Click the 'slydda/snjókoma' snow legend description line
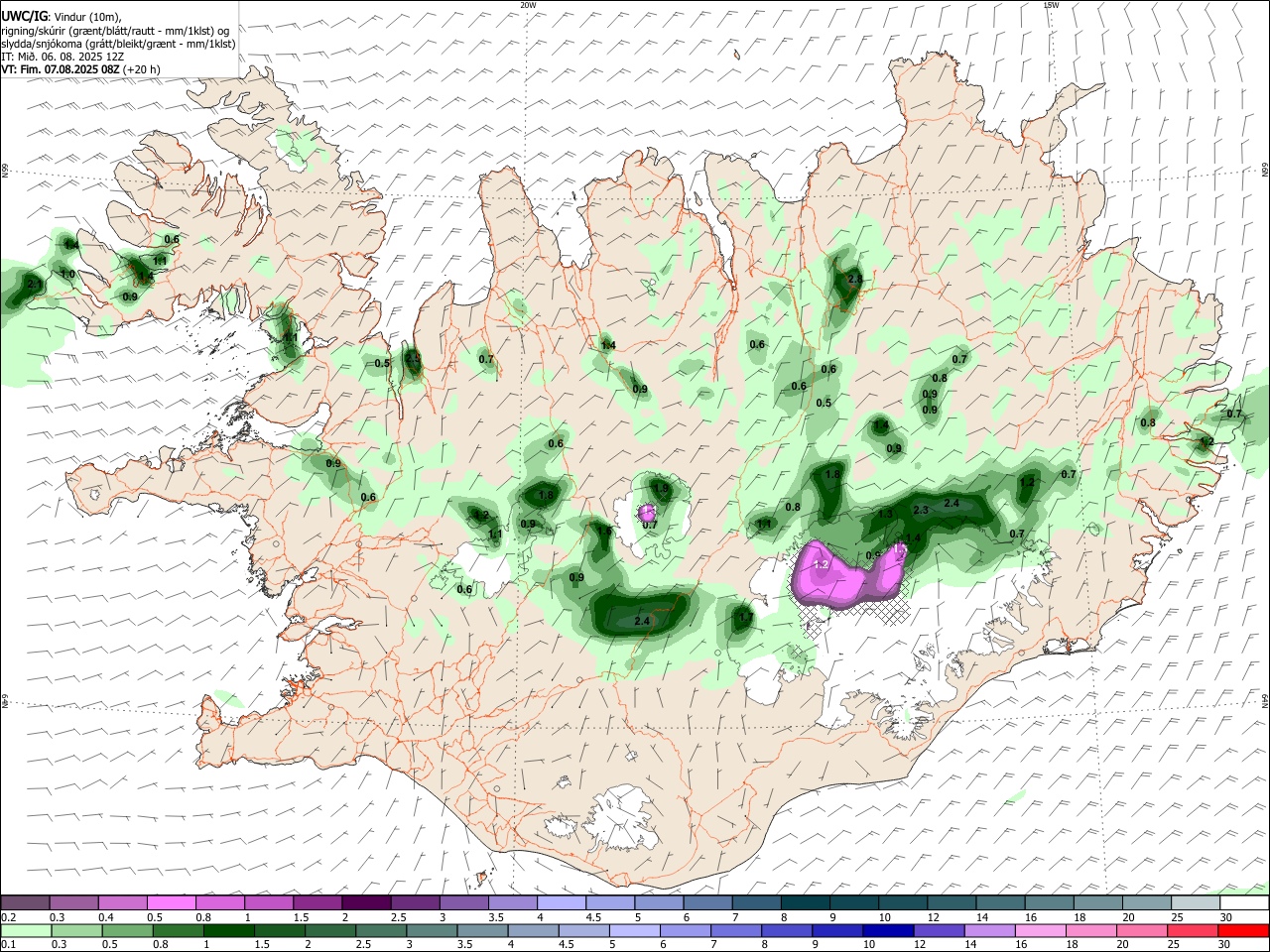1270x952 pixels. pos(118,44)
